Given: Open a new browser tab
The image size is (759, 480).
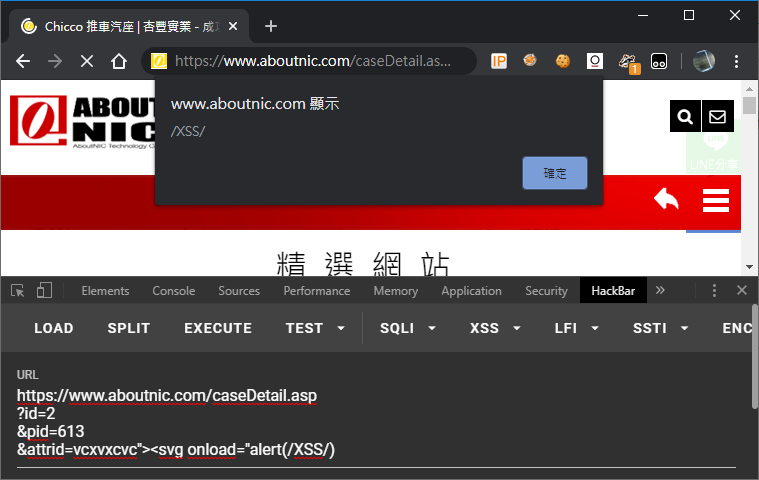Looking at the screenshot, I should click(271, 26).
